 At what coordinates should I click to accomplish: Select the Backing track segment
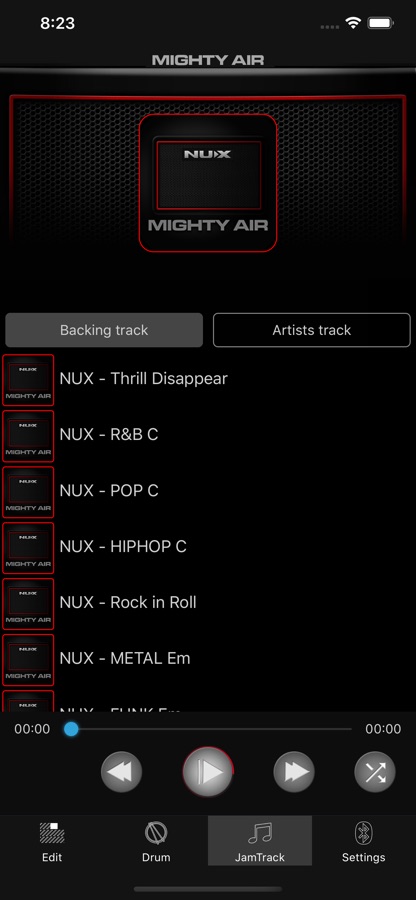(104, 330)
